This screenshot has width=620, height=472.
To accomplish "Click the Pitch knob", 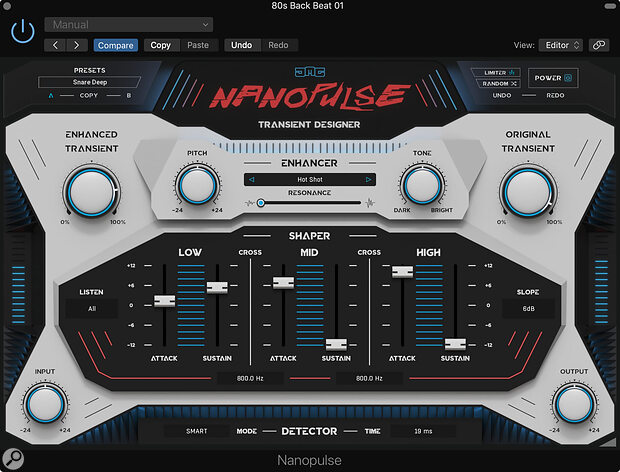I will pyautogui.click(x=197, y=185).
